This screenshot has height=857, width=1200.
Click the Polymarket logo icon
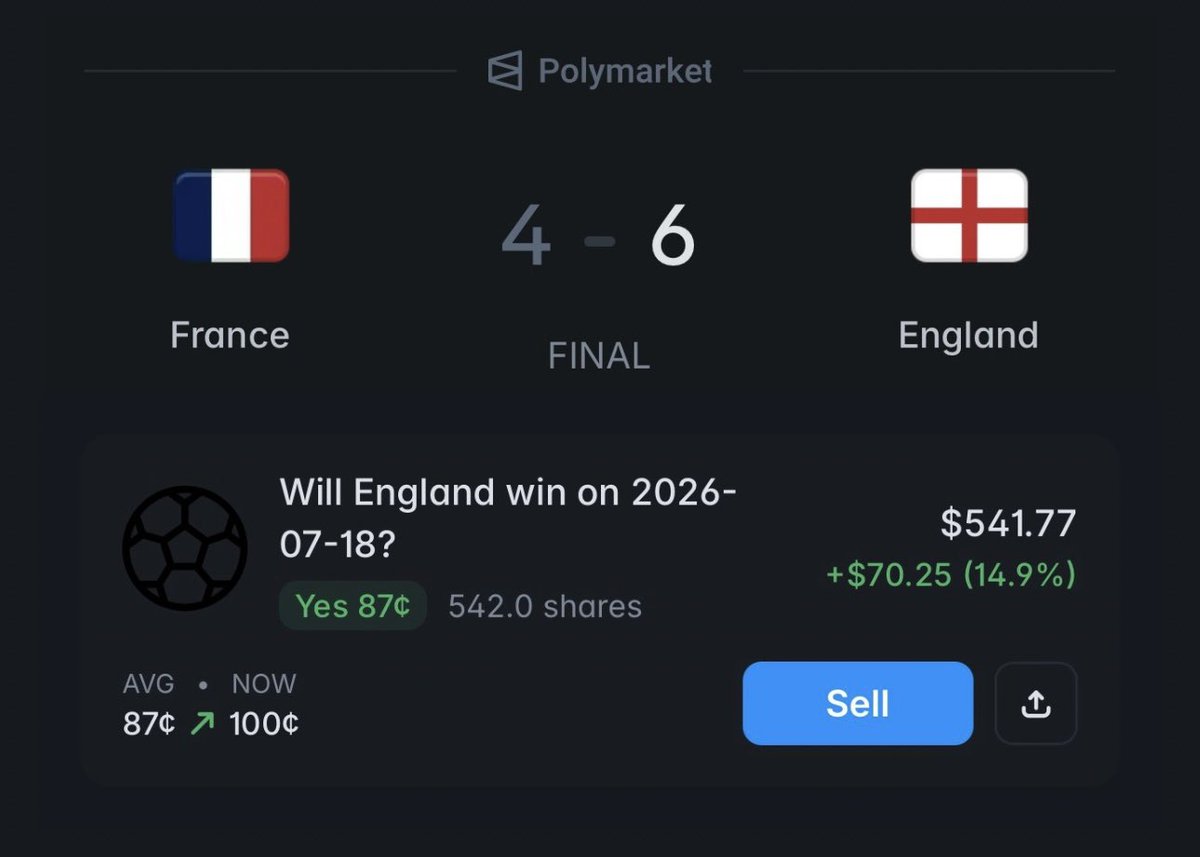coord(505,71)
